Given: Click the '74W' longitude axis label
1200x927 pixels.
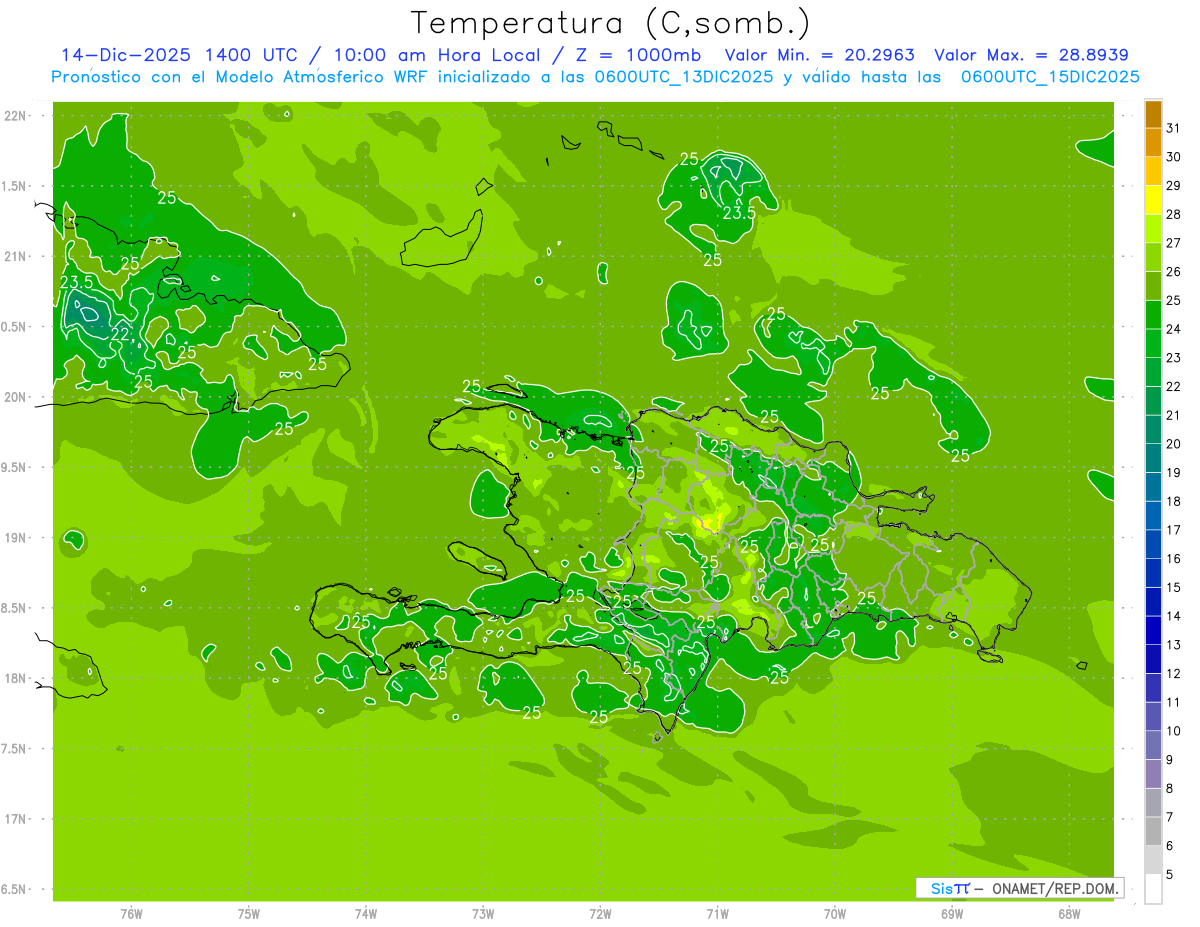Looking at the screenshot, I should click(x=366, y=914).
